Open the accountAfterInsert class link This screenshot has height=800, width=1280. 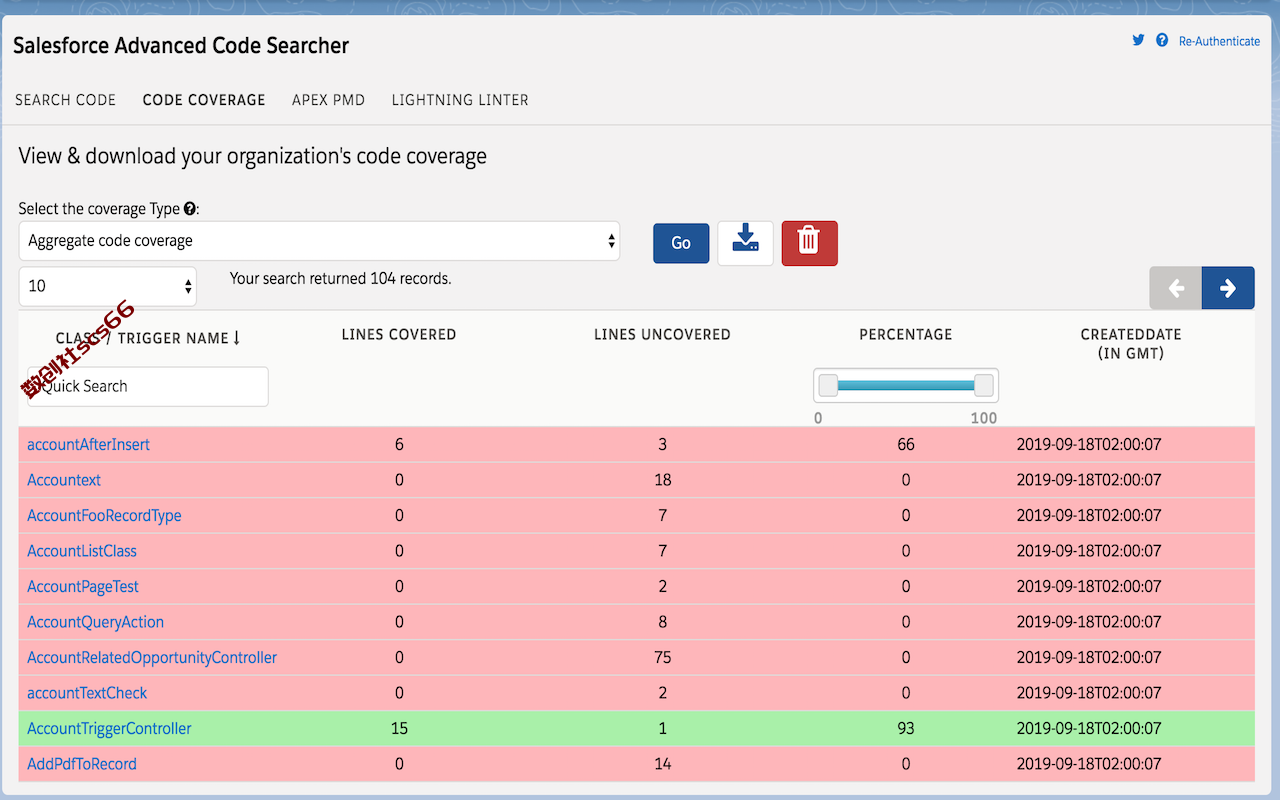tap(88, 445)
